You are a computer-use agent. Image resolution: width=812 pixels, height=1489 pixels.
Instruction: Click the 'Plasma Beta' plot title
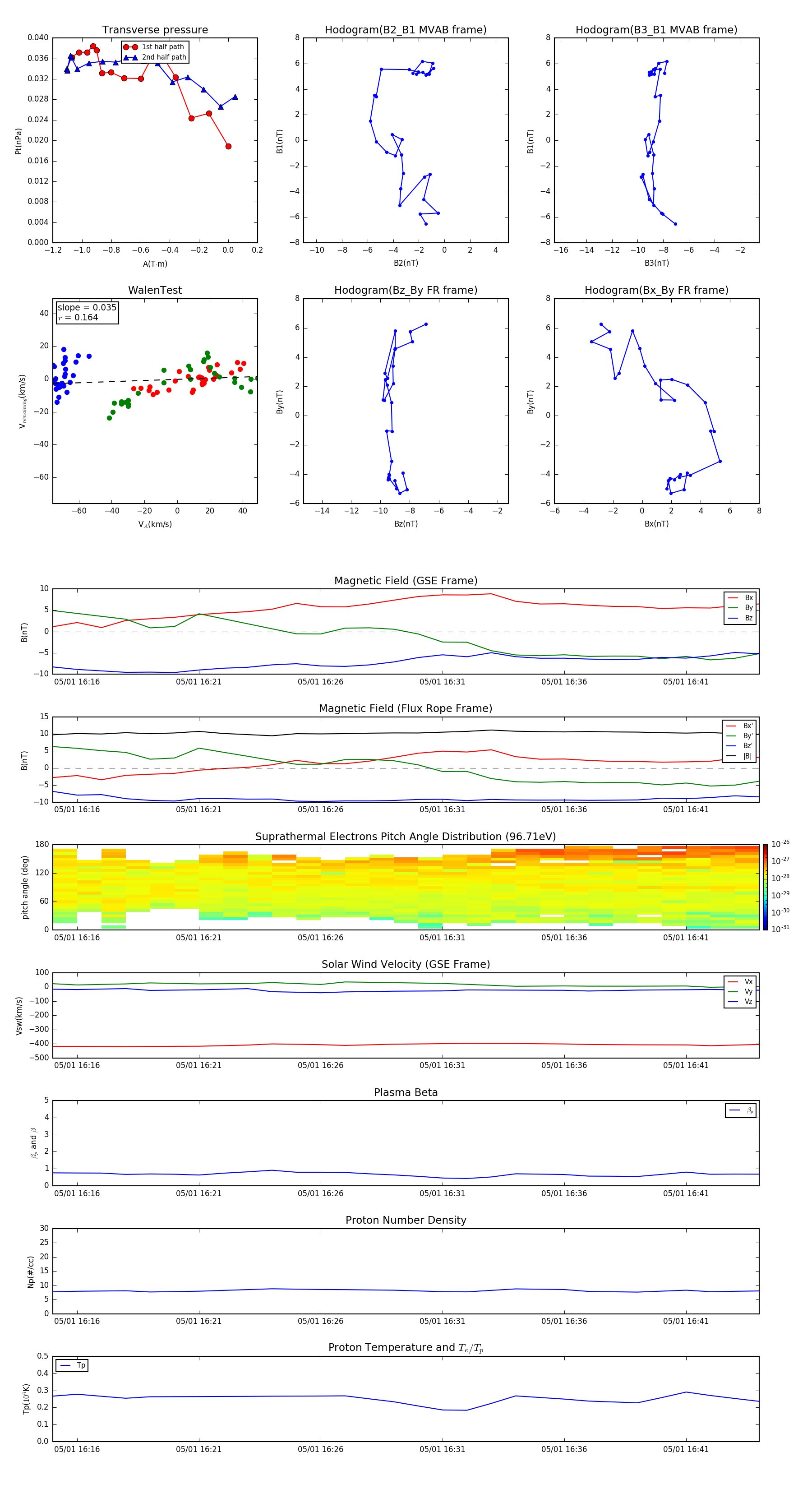tap(406, 1092)
